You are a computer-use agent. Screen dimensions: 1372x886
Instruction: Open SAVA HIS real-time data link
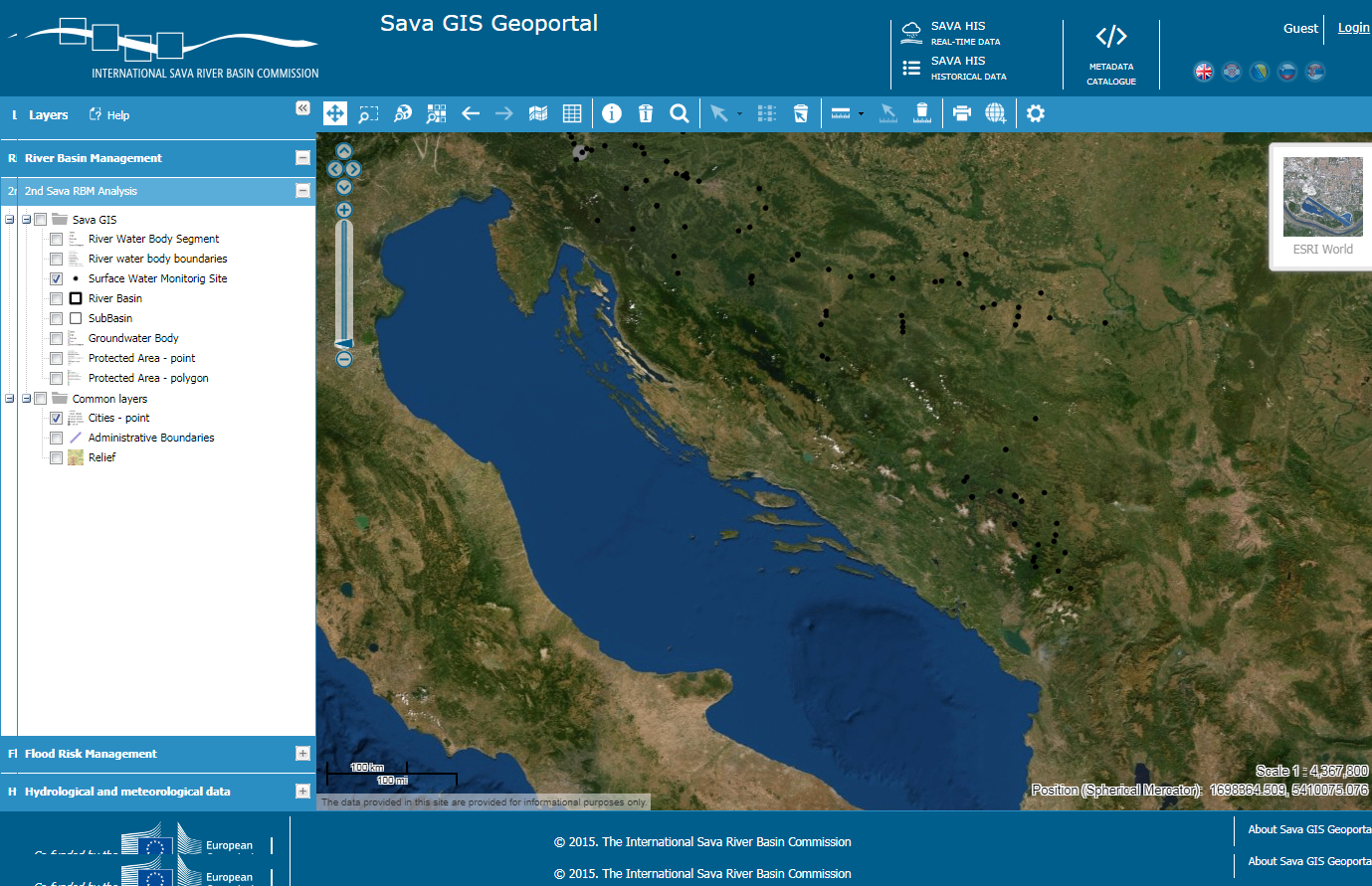click(x=957, y=33)
